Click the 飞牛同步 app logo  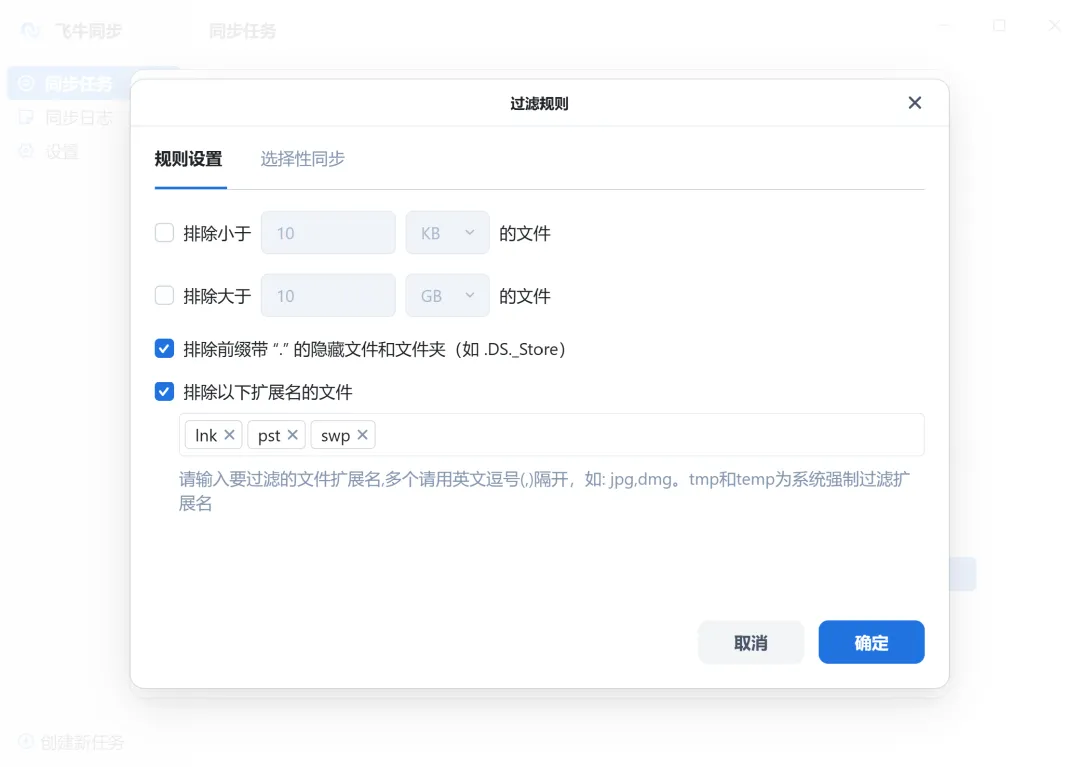click(x=31, y=30)
